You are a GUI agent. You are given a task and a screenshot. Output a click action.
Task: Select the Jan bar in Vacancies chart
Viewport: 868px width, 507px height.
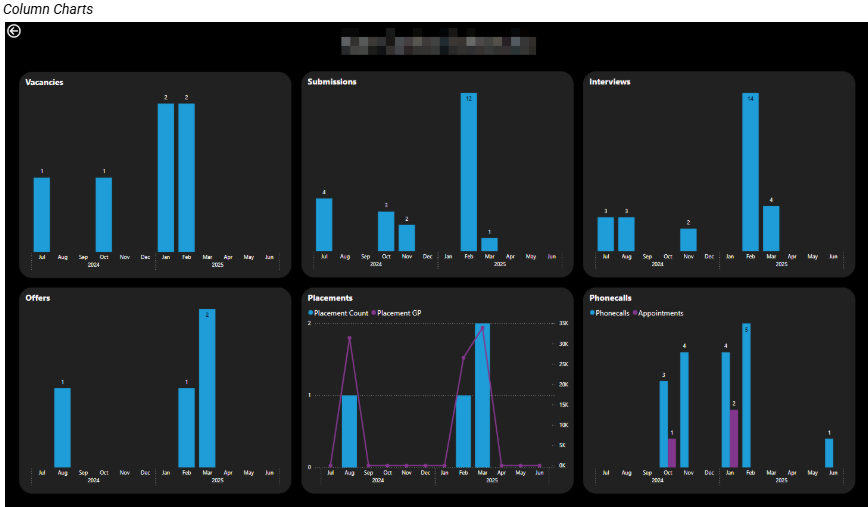point(166,178)
